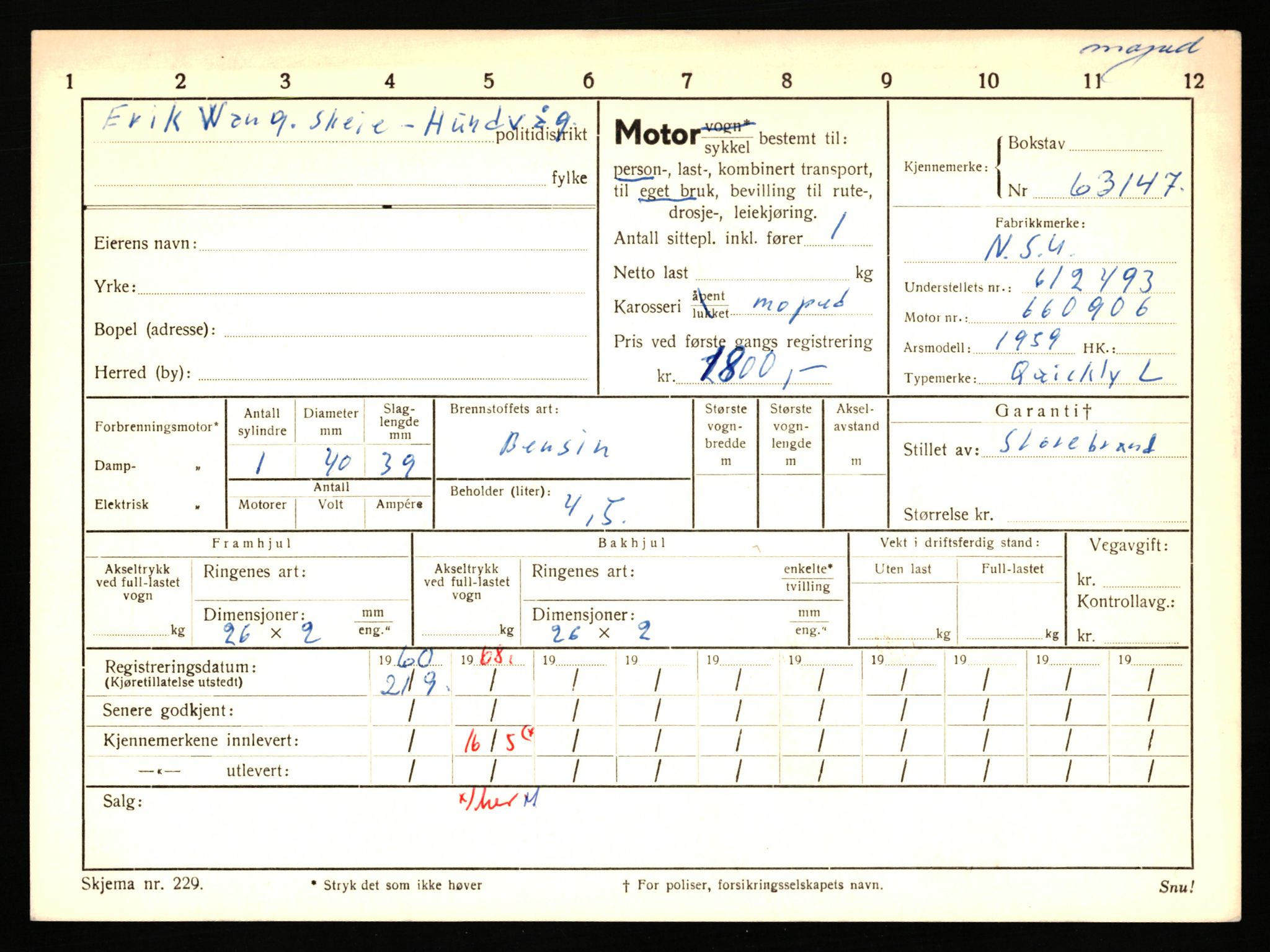Screen dimensions: 1270x952
Task: Click the 'Bokstav' label
Action: pos(1036,143)
